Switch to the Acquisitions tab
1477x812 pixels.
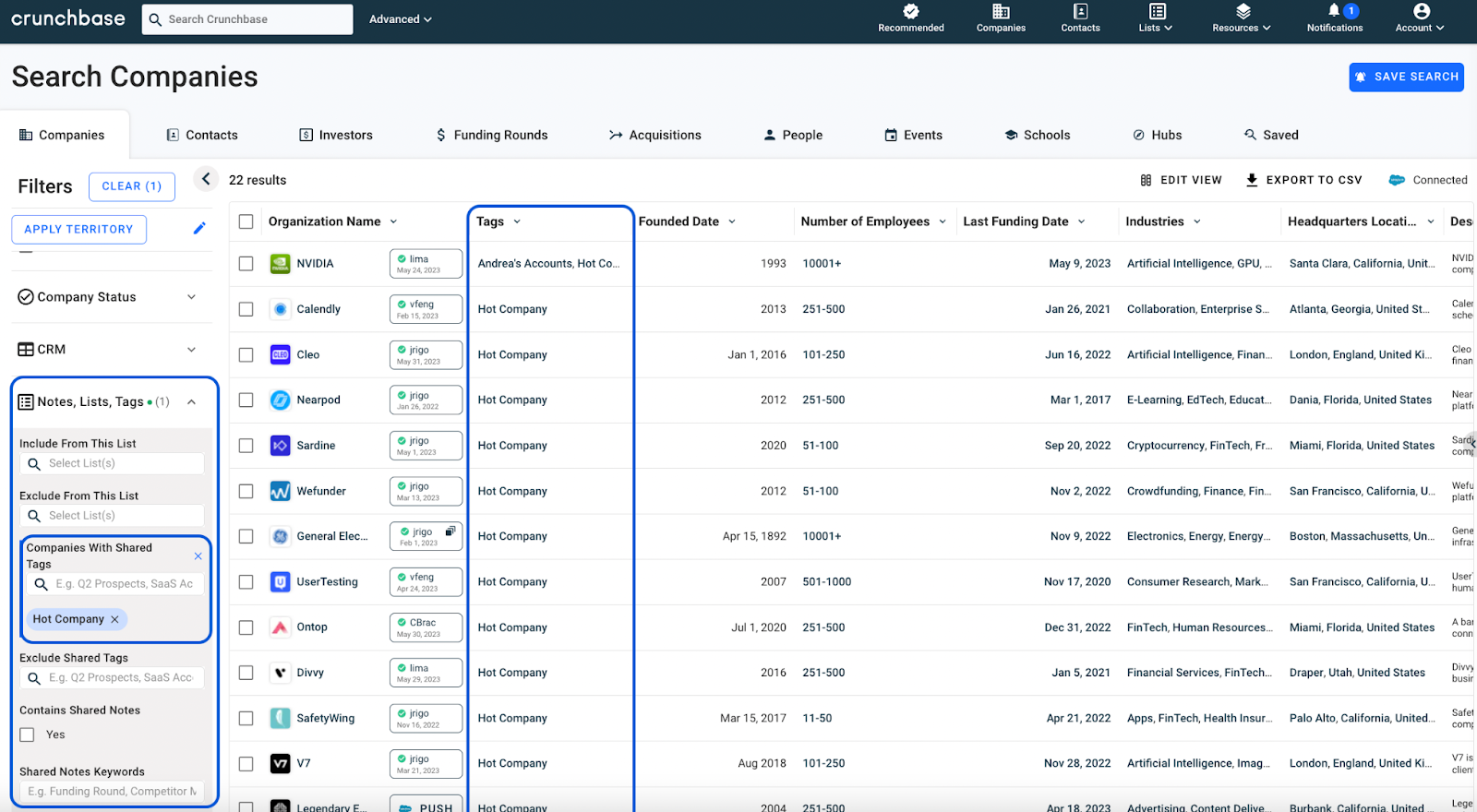[654, 135]
